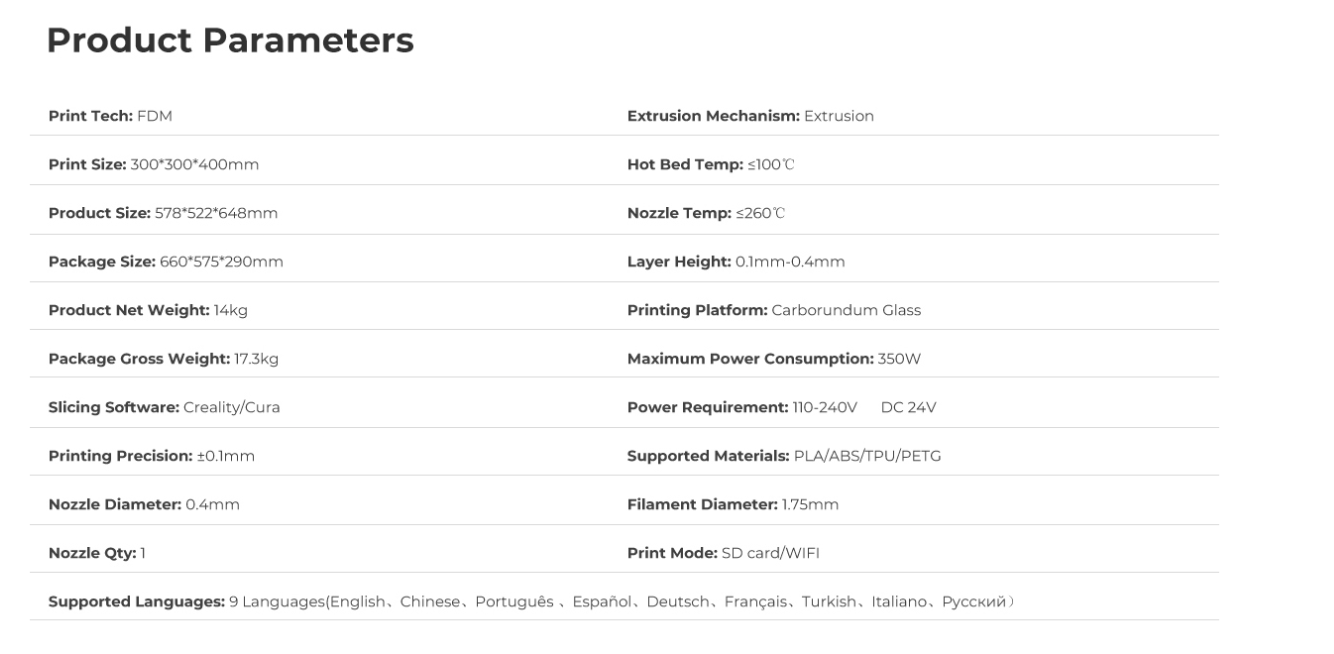Image resolution: width=1334 pixels, height=654 pixels.
Task: Click the Print Tech FDM row
Action: [111, 116]
